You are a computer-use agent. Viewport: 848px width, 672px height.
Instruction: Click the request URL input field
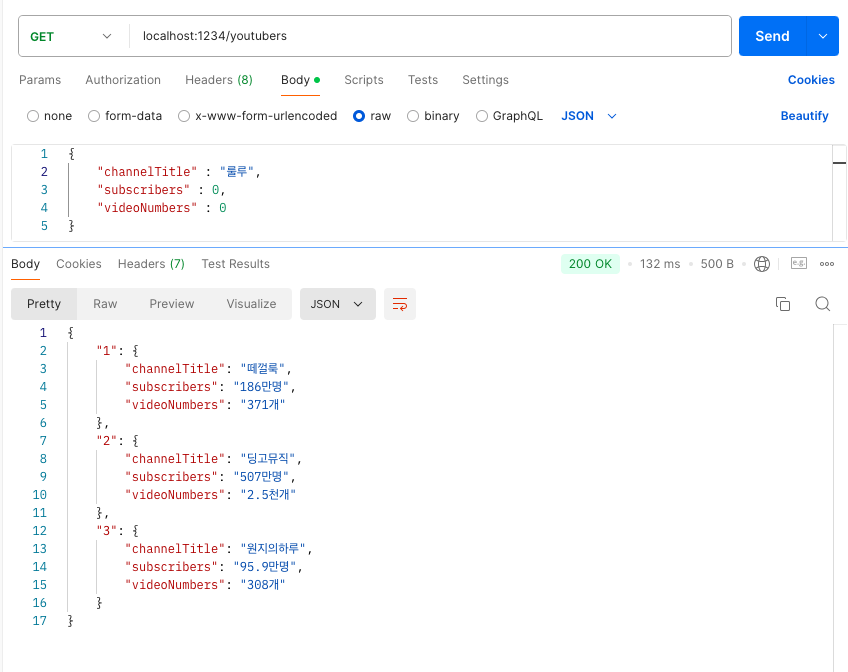pos(430,36)
